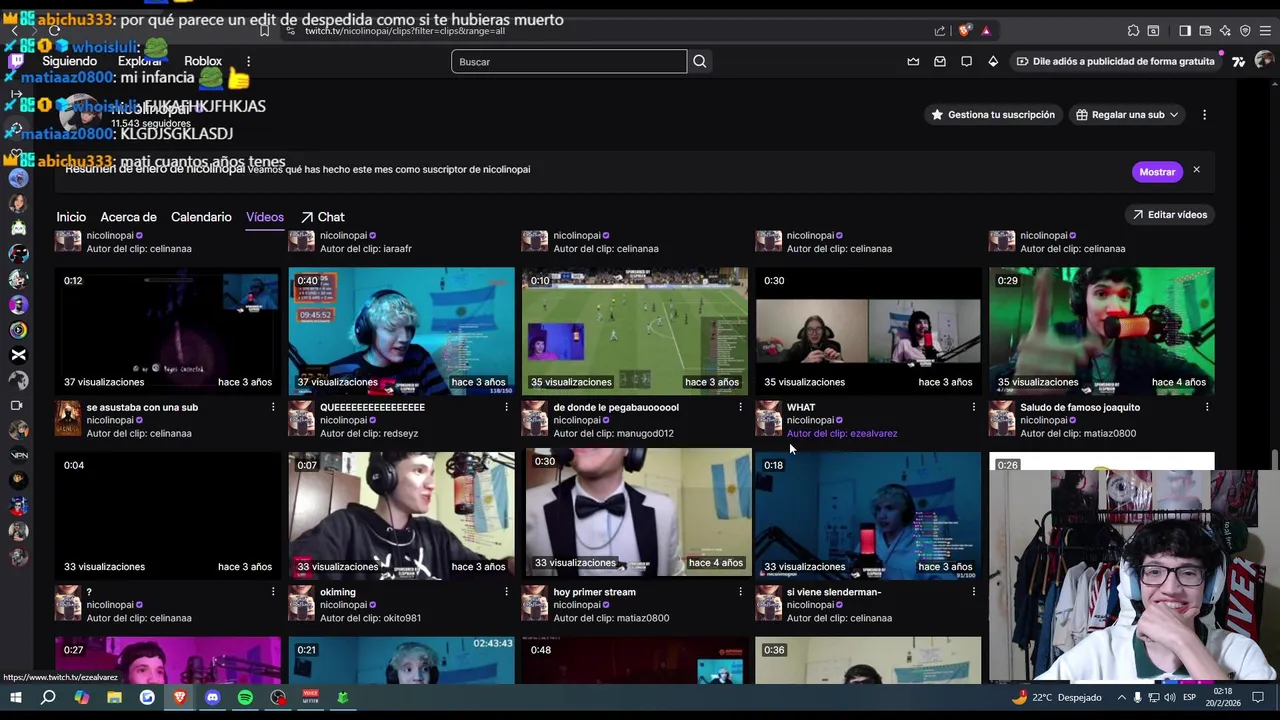
Task: Show hidden system tray icons
Action: coord(1121,697)
